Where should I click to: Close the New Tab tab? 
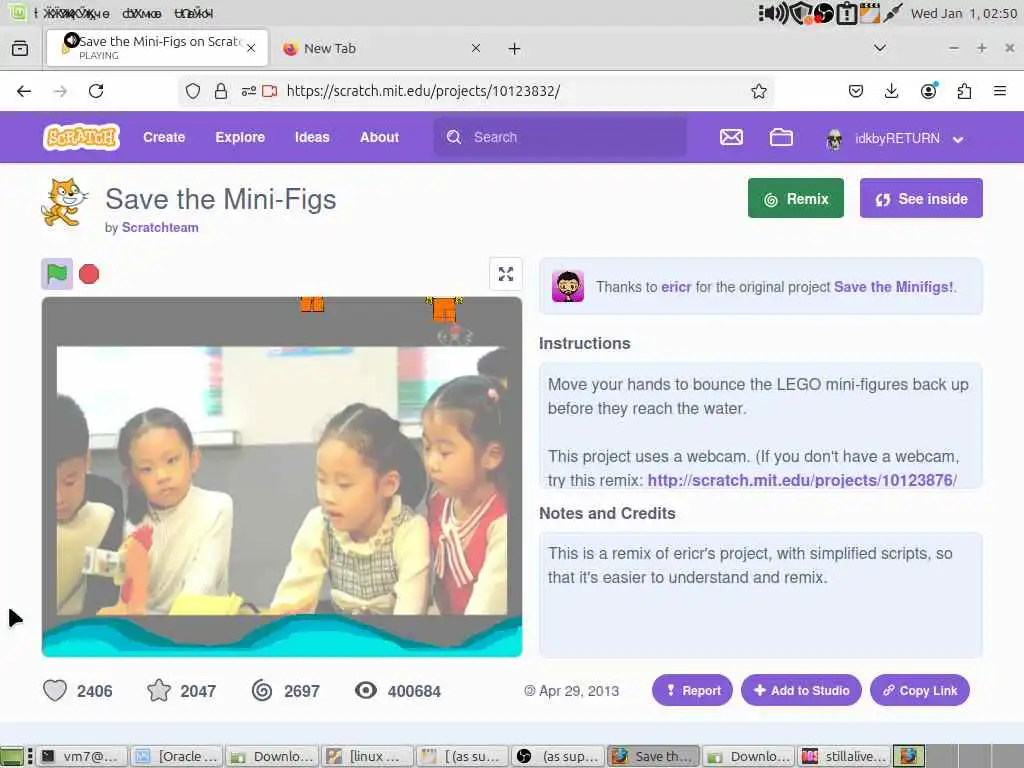click(476, 48)
